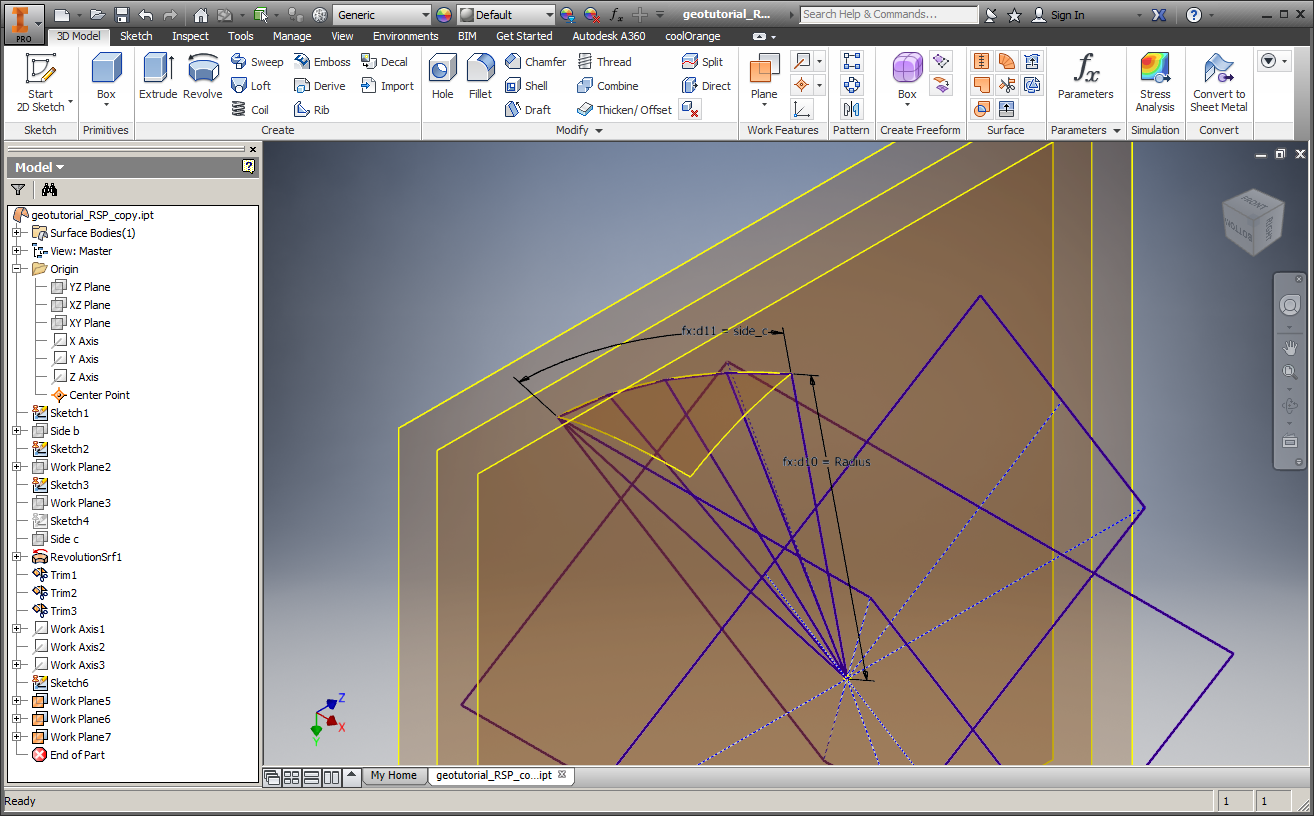Open the Default appearance dropdown
The image size is (1314, 816).
click(549, 15)
